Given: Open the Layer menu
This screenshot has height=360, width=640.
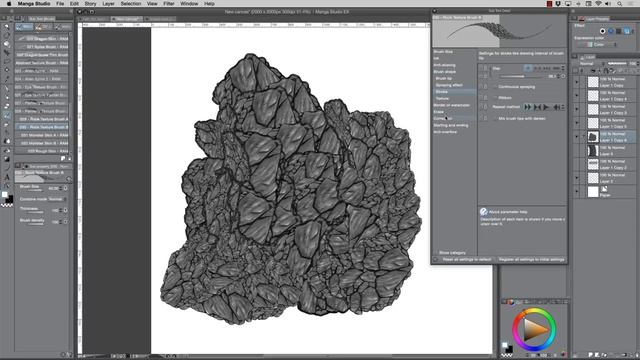Looking at the screenshot, I should click(x=108, y=4).
